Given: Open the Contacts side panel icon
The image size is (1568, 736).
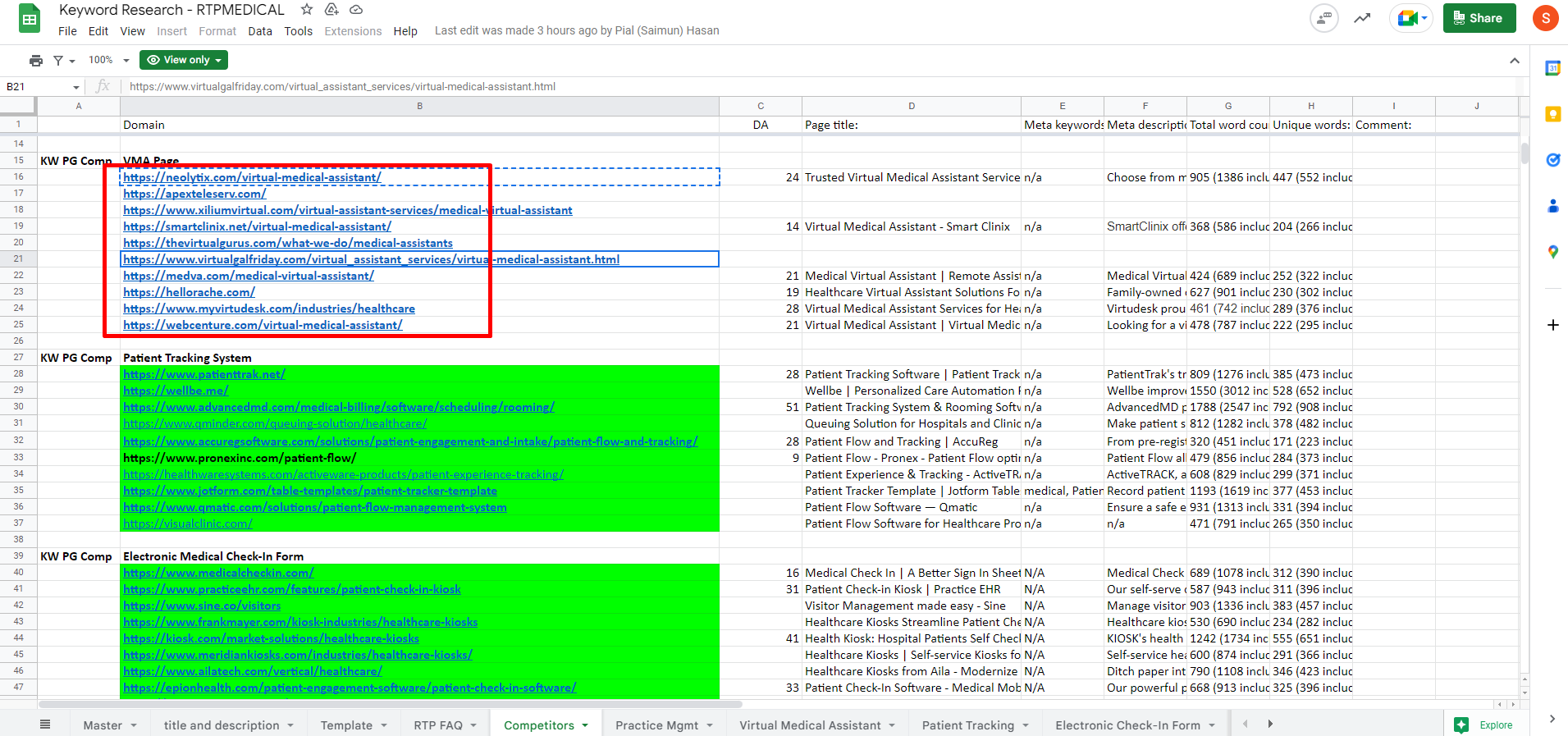Looking at the screenshot, I should [1552, 206].
